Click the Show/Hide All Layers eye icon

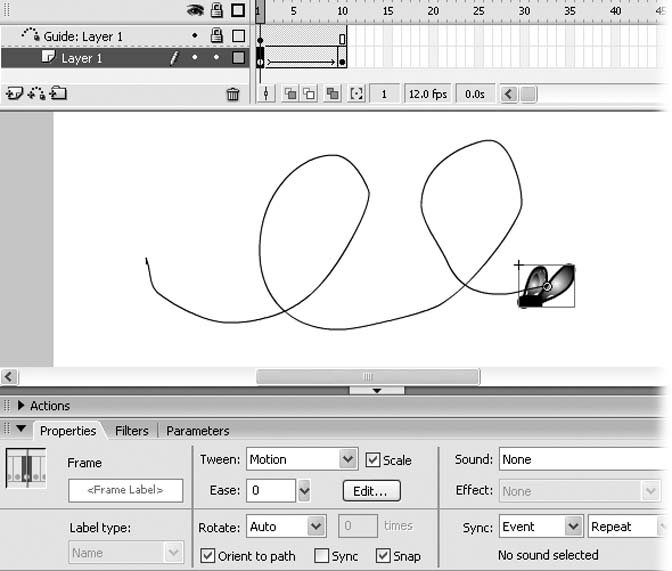click(195, 11)
